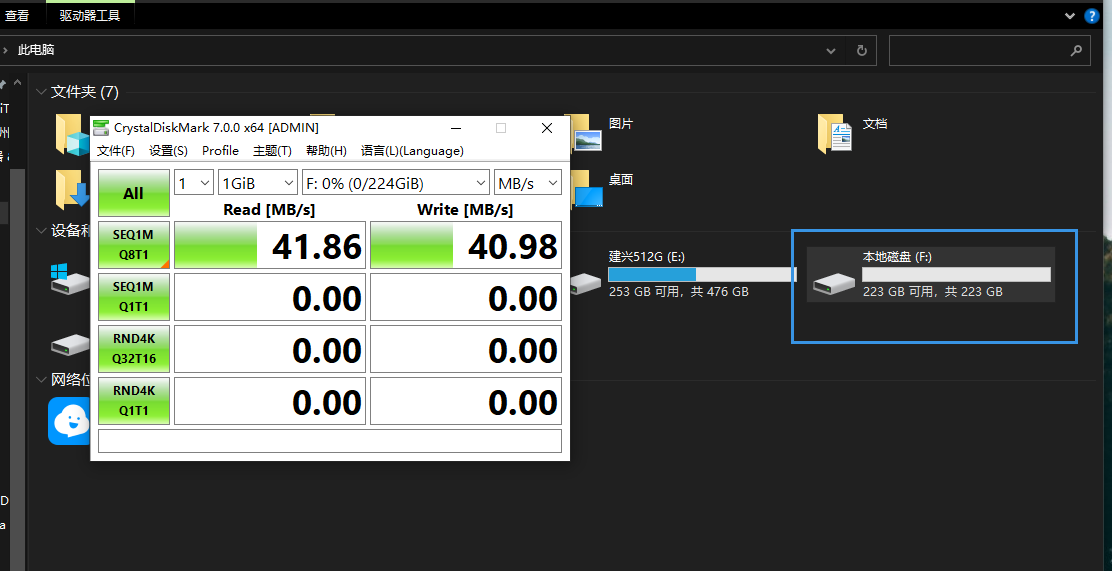
Task: Open the 设置(S) settings menu
Action: (168, 151)
